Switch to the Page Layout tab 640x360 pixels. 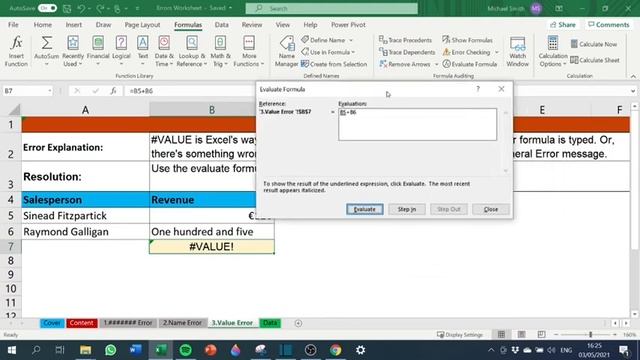(142, 25)
